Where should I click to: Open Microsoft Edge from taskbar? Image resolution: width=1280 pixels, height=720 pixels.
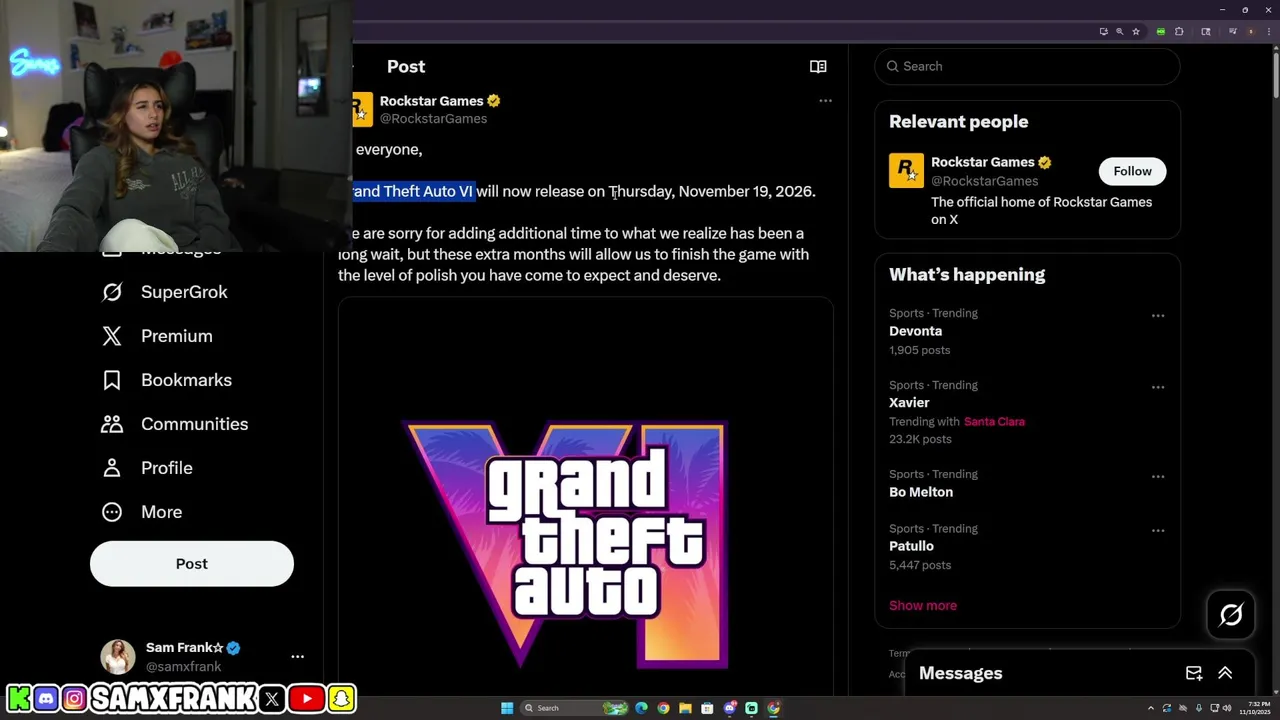[x=641, y=708]
